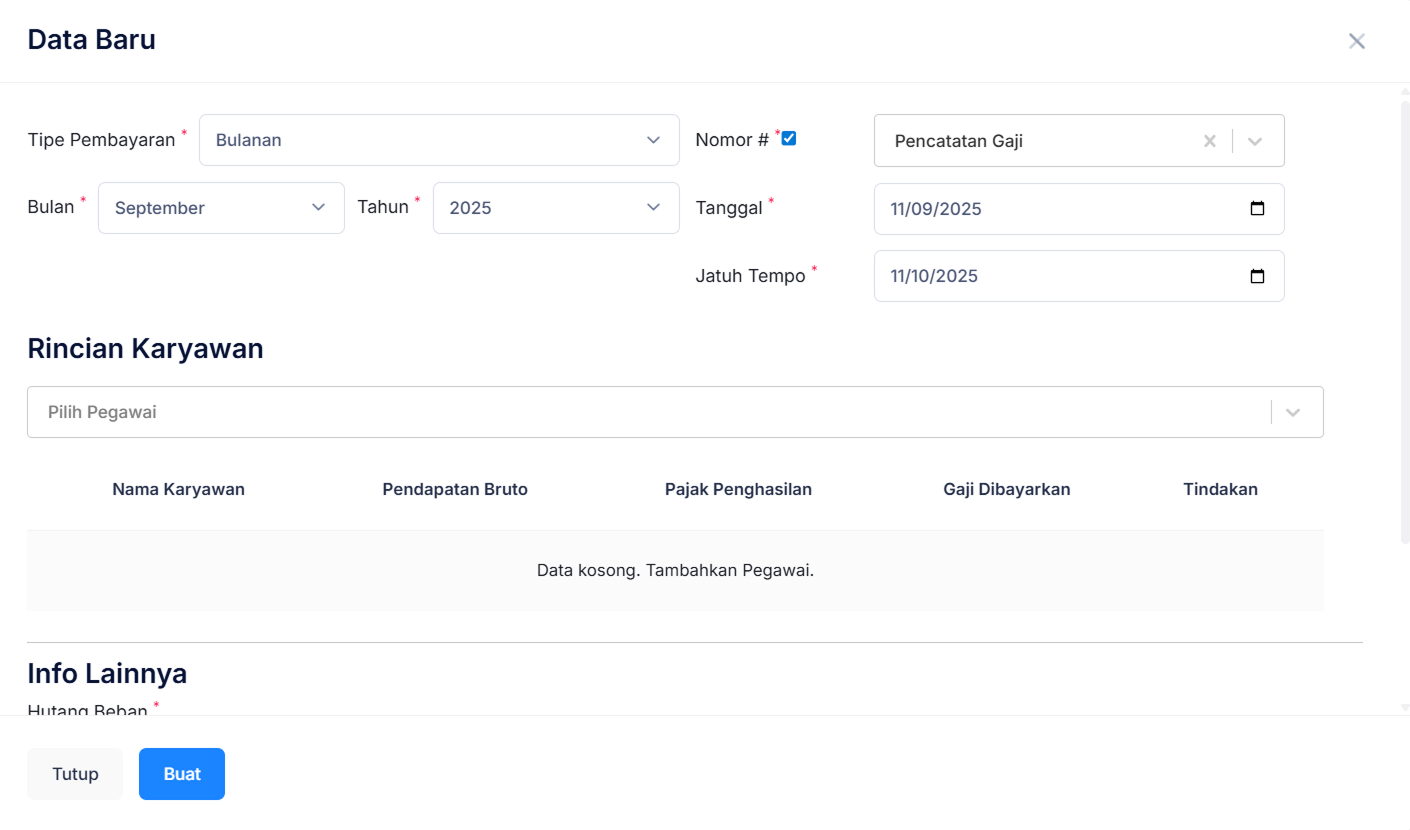Toggle the Nomor # checkbox

(789, 138)
